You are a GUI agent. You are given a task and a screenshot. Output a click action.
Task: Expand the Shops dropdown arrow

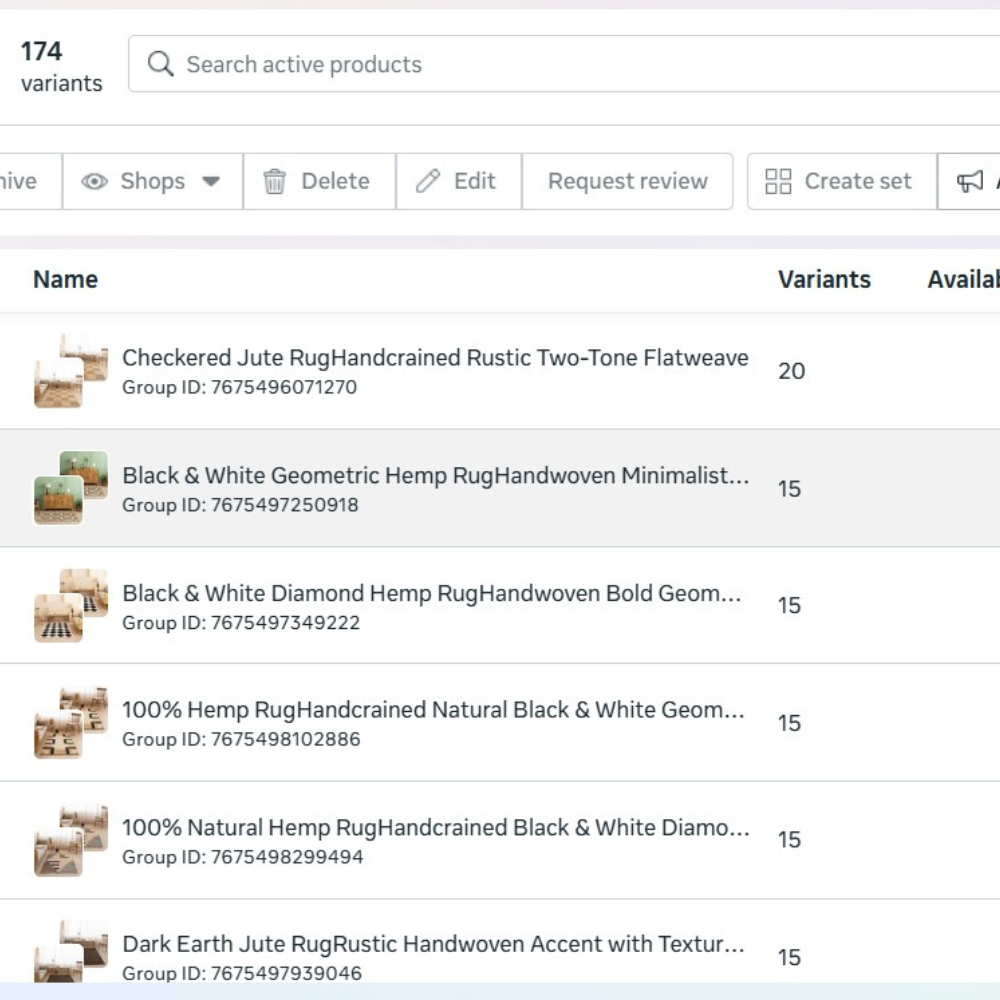point(211,181)
